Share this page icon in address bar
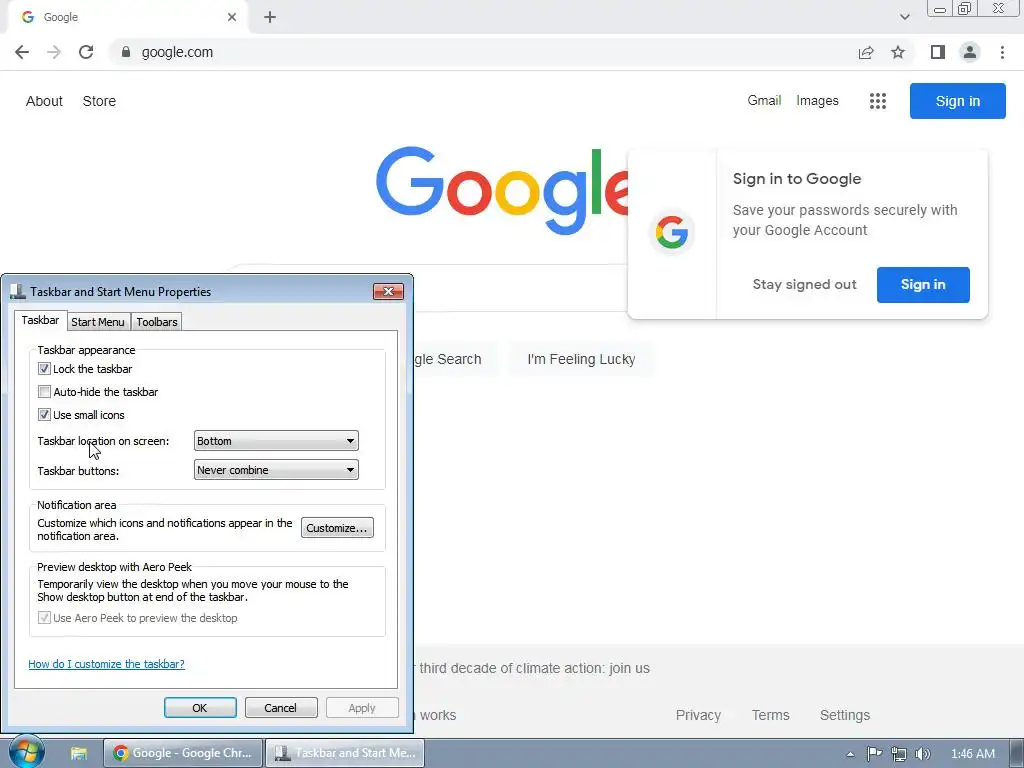1024x768 pixels. [866, 52]
